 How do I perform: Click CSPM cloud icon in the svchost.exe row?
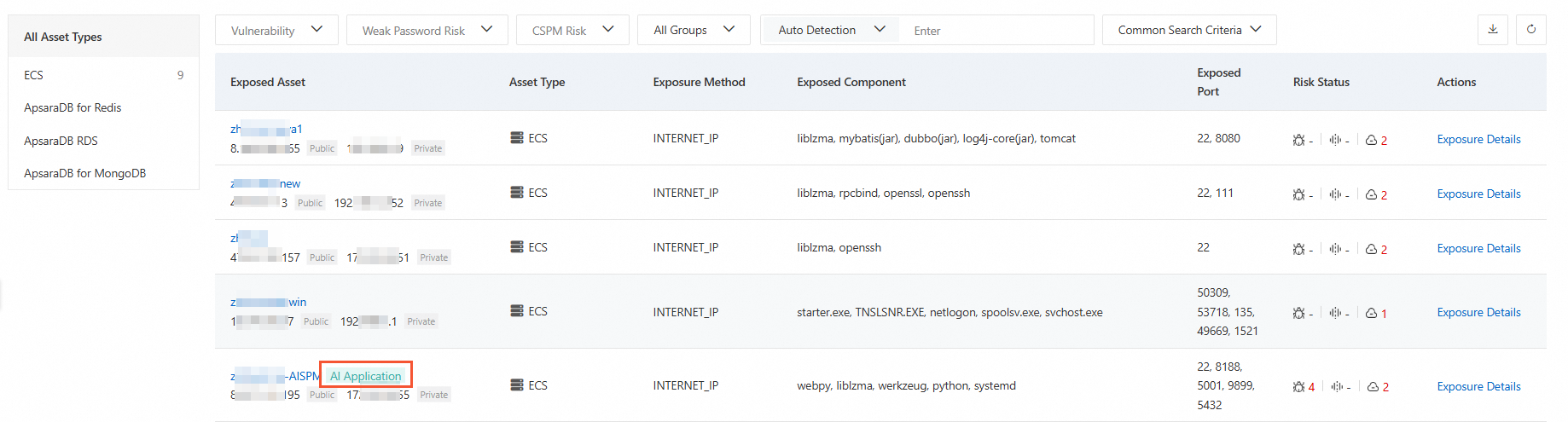pyautogui.click(x=1371, y=314)
